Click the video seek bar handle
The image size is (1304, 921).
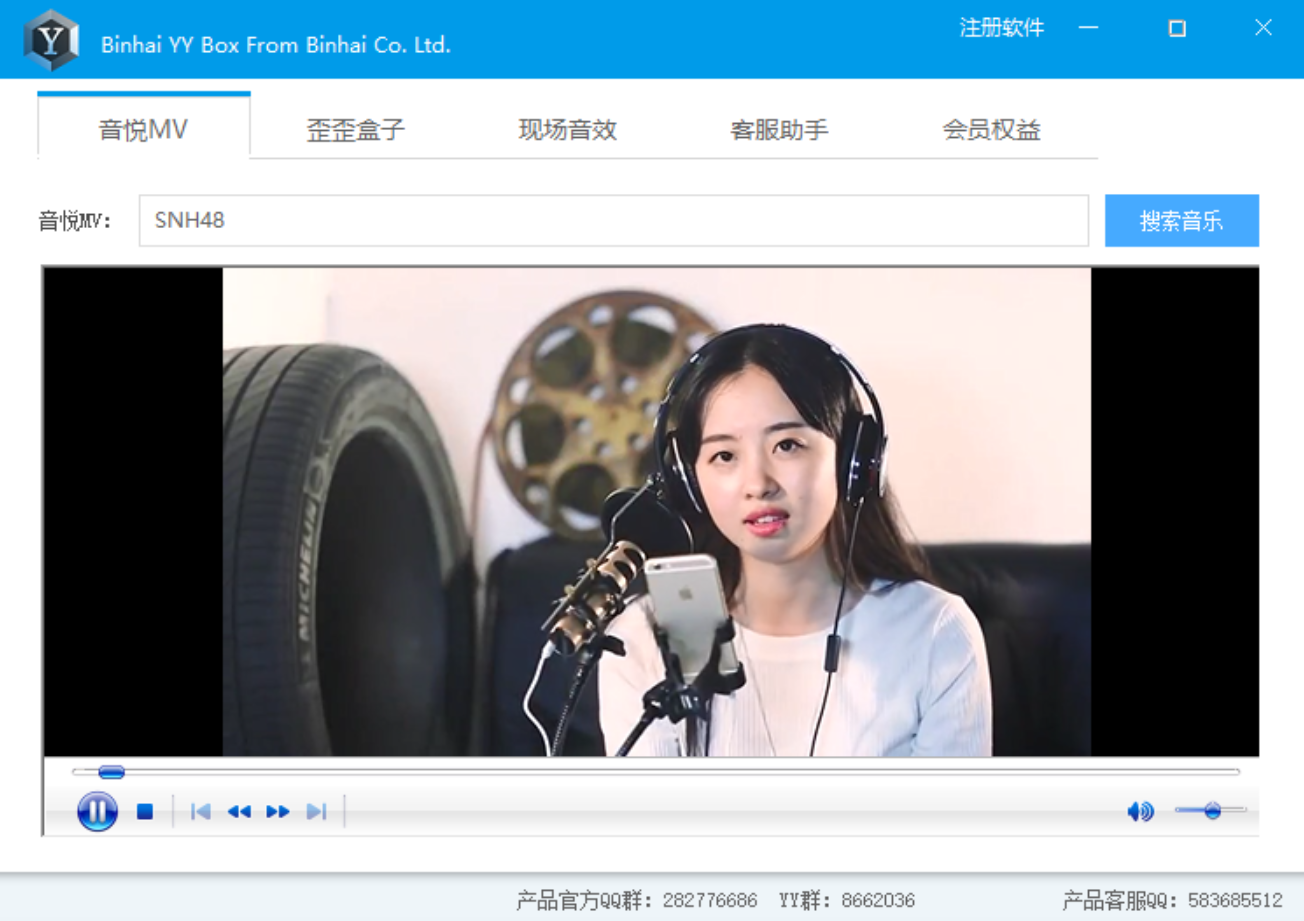click(x=111, y=771)
